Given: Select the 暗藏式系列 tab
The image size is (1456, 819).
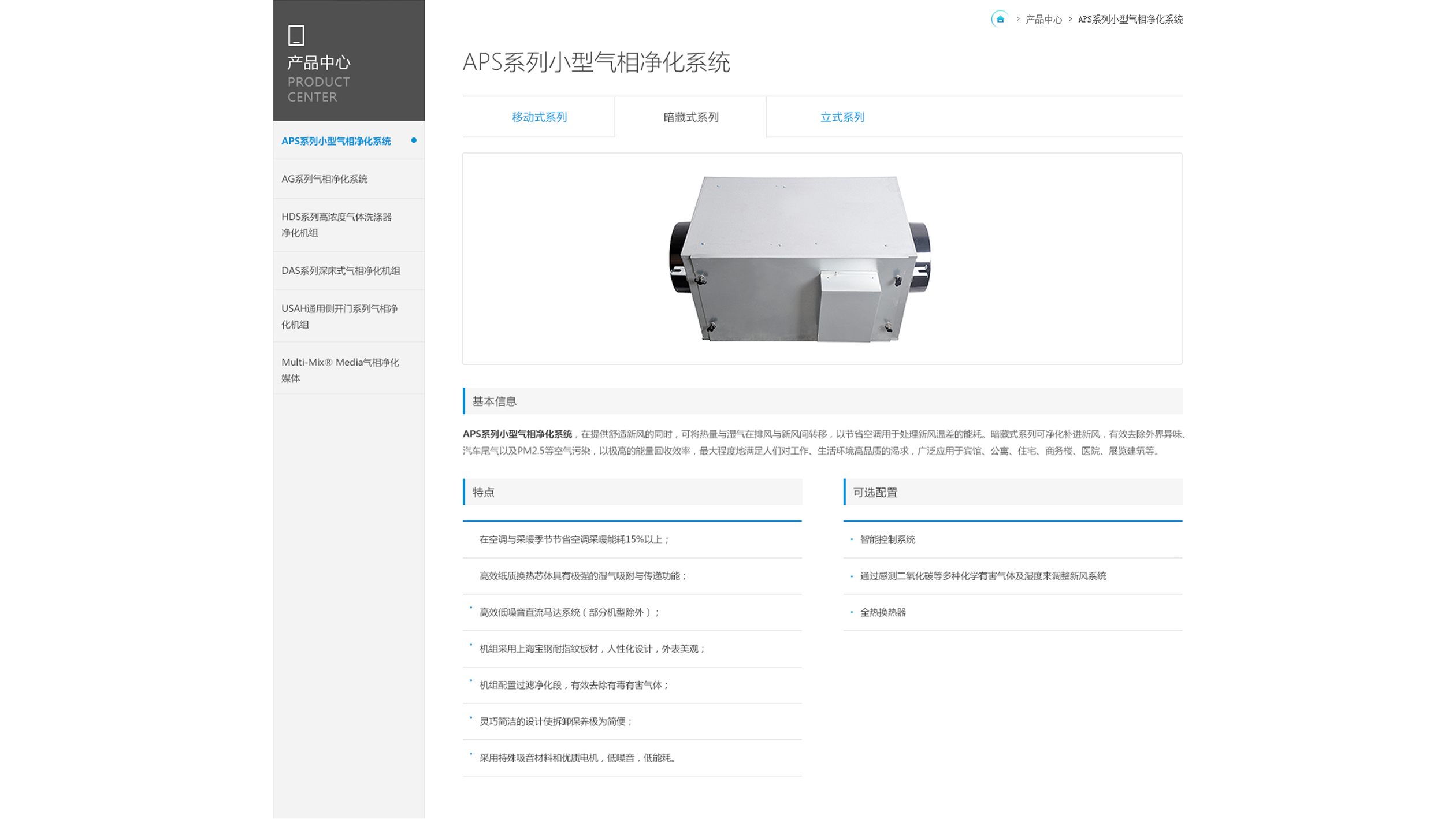Looking at the screenshot, I should [x=691, y=117].
